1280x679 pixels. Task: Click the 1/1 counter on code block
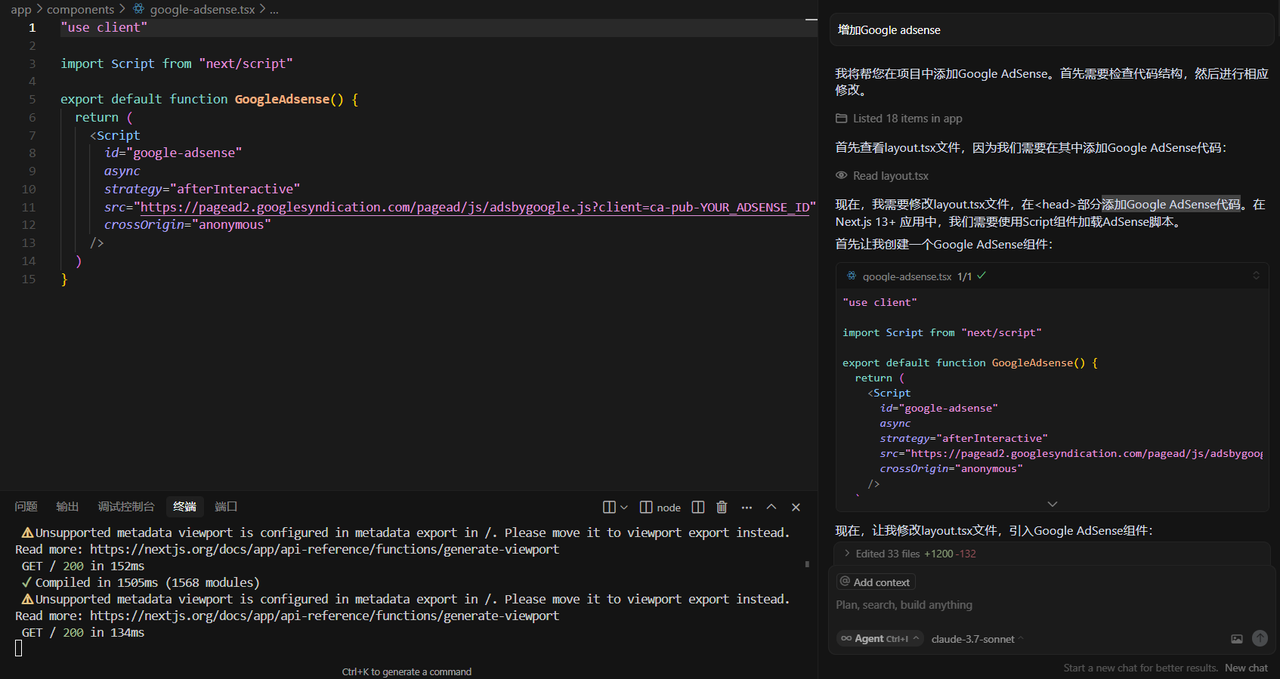pyautogui.click(x=965, y=276)
